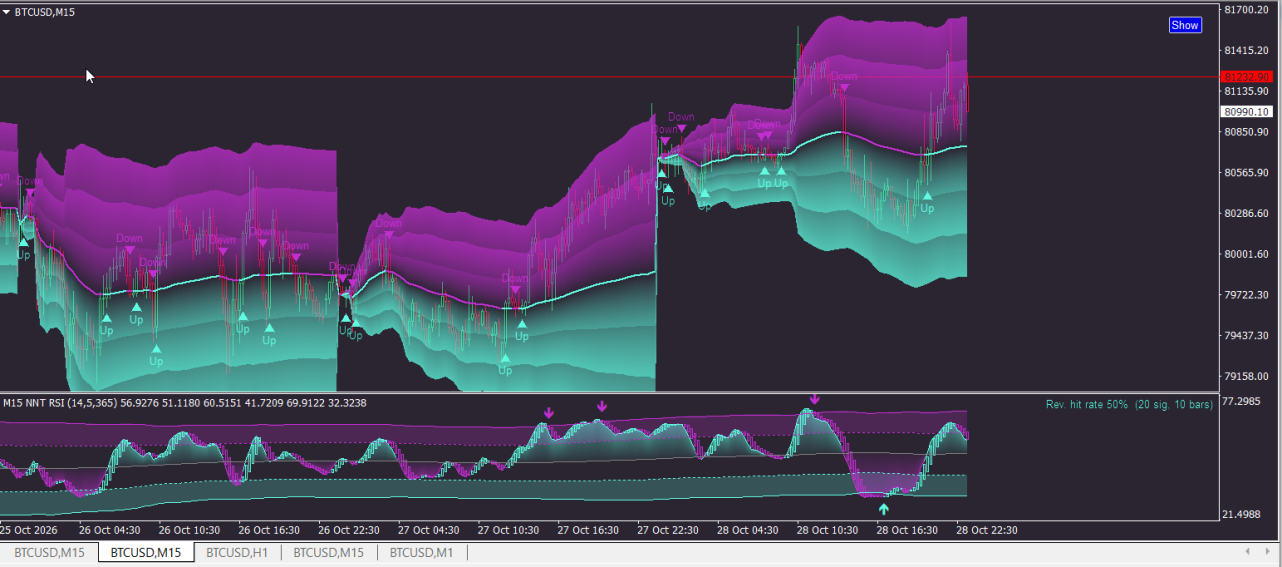Click the 81415.20 price scale value
Screen dimensions: 1282x567
pyautogui.click(x=1246, y=50)
